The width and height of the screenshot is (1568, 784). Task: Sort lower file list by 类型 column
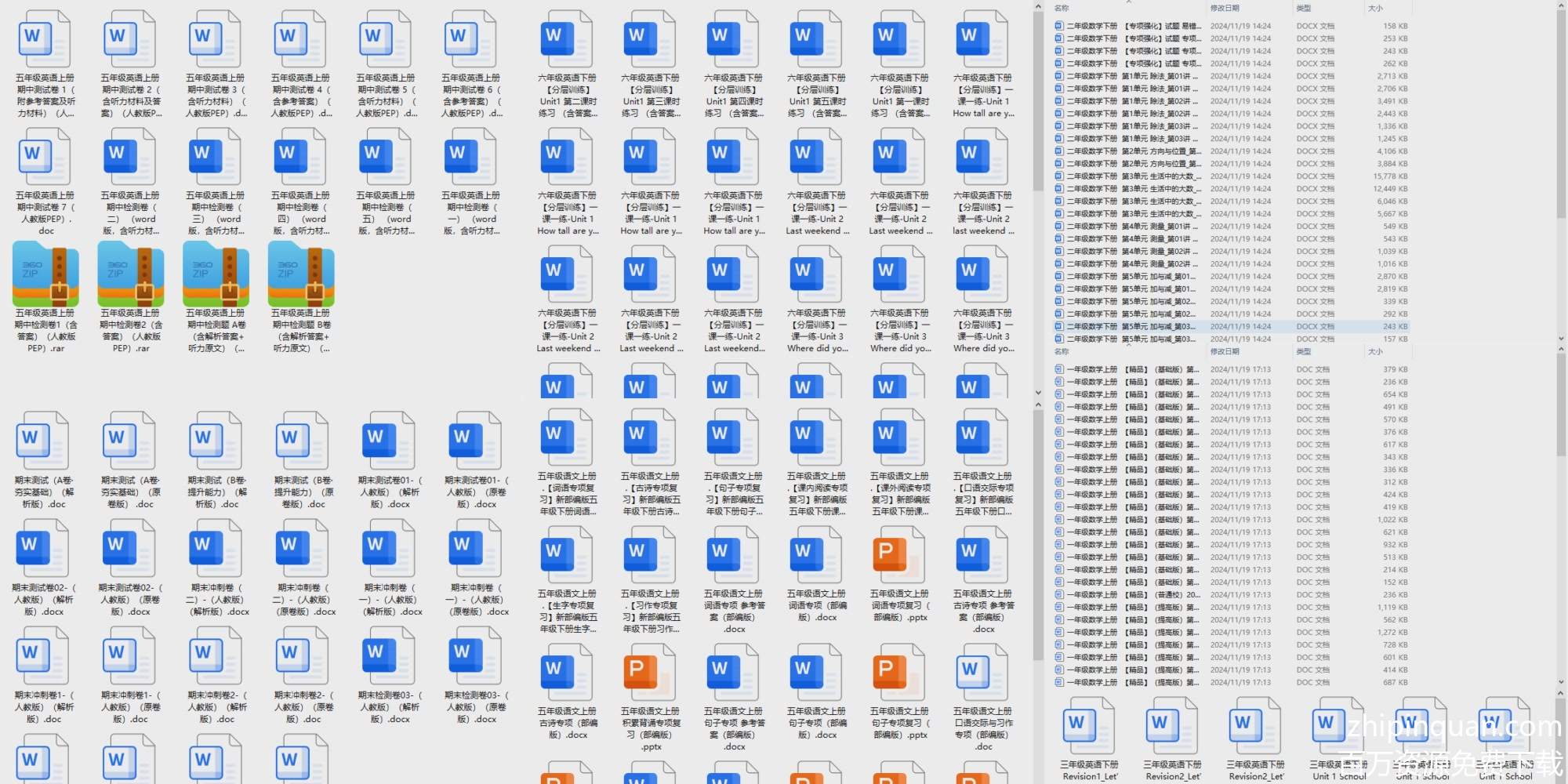pyautogui.click(x=1303, y=352)
